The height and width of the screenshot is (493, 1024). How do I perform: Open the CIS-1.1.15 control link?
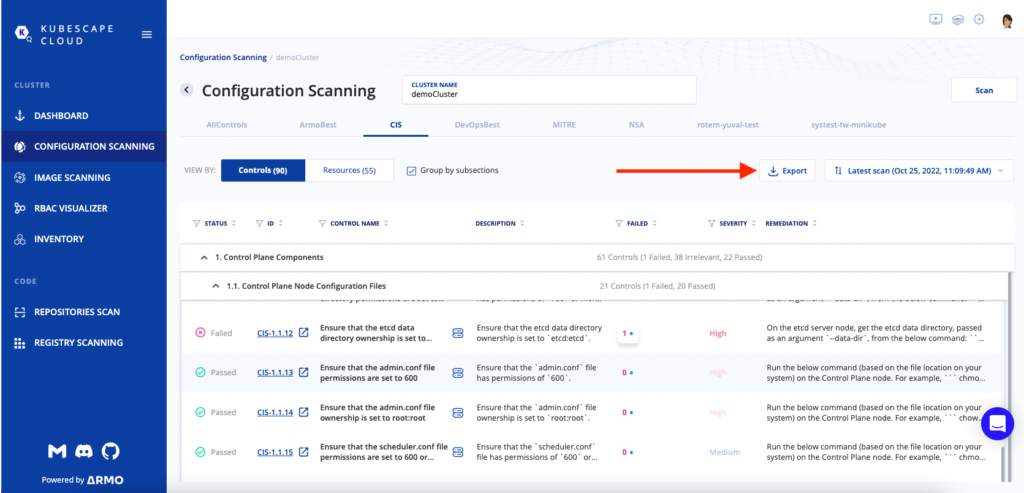pos(275,452)
